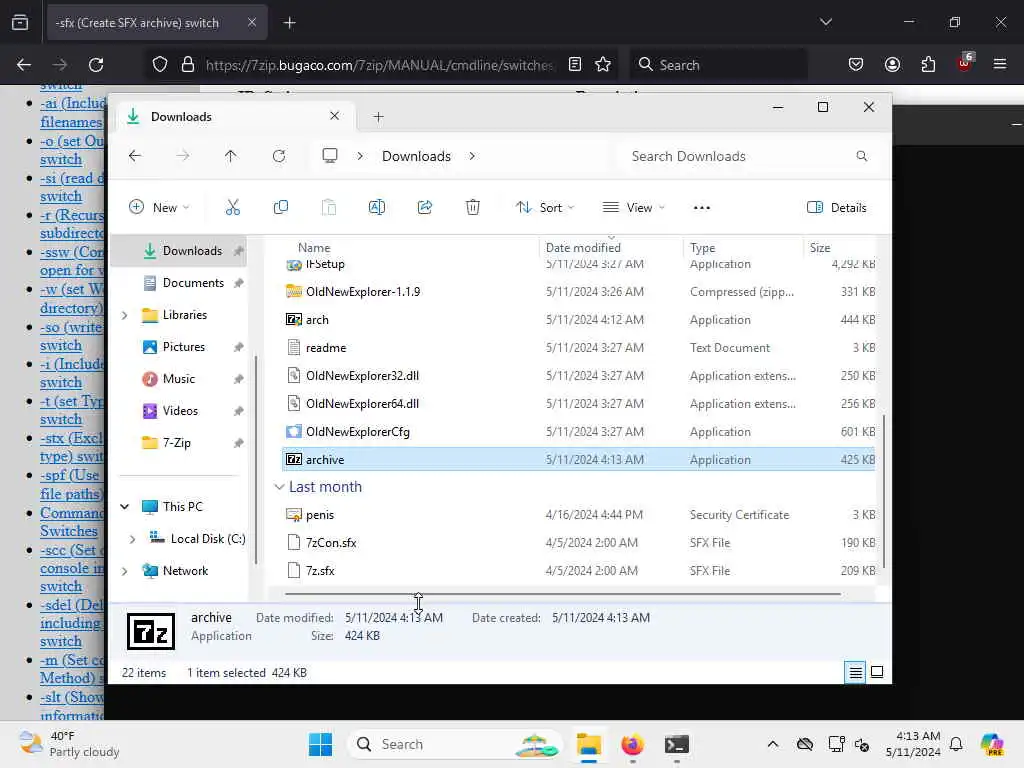The width and height of the screenshot is (1024, 768).
Task: Switch to details list view icon in status bar
Action: point(856,672)
